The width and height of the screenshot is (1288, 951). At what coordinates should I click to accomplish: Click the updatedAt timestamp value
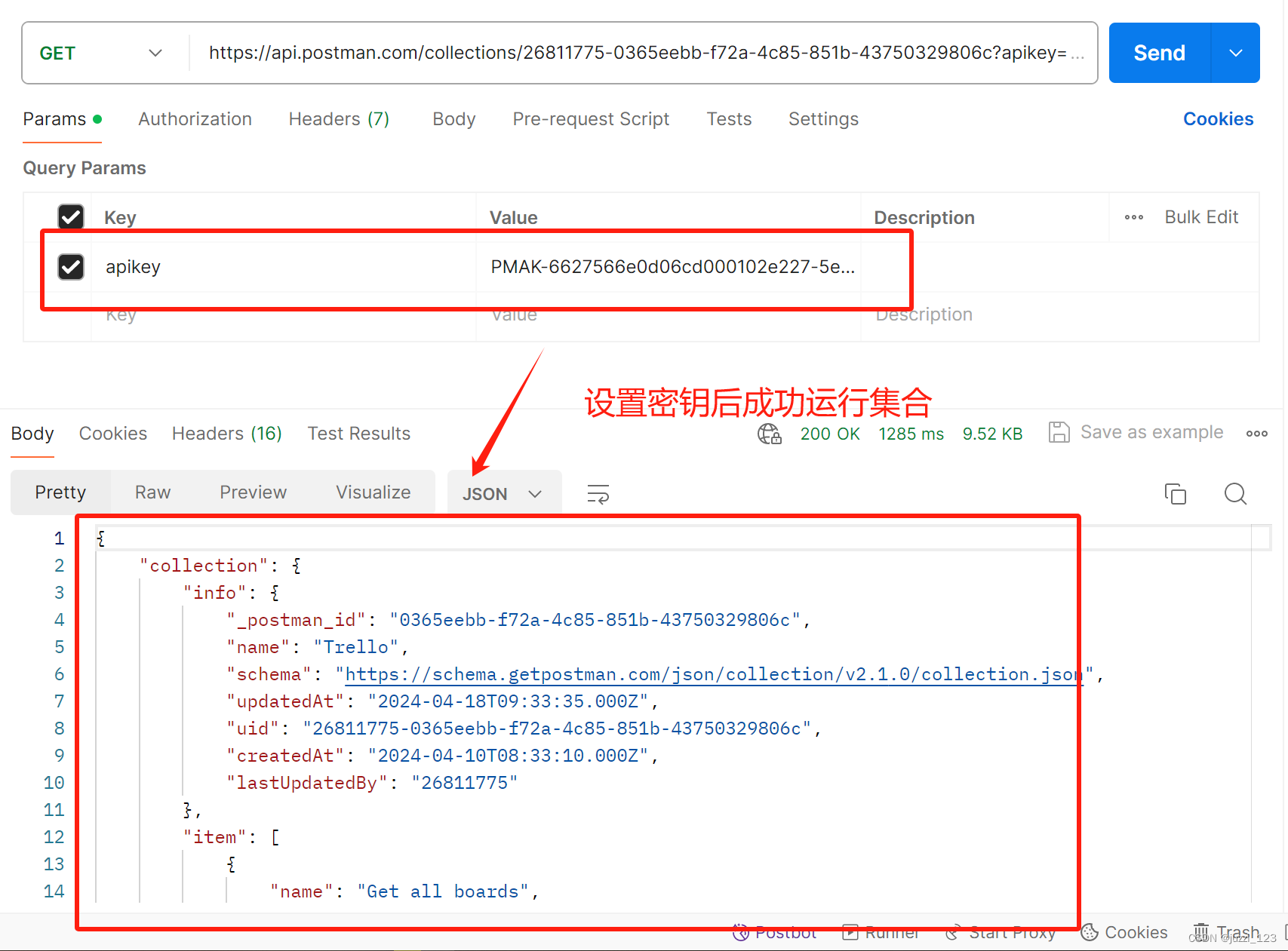tap(509, 701)
